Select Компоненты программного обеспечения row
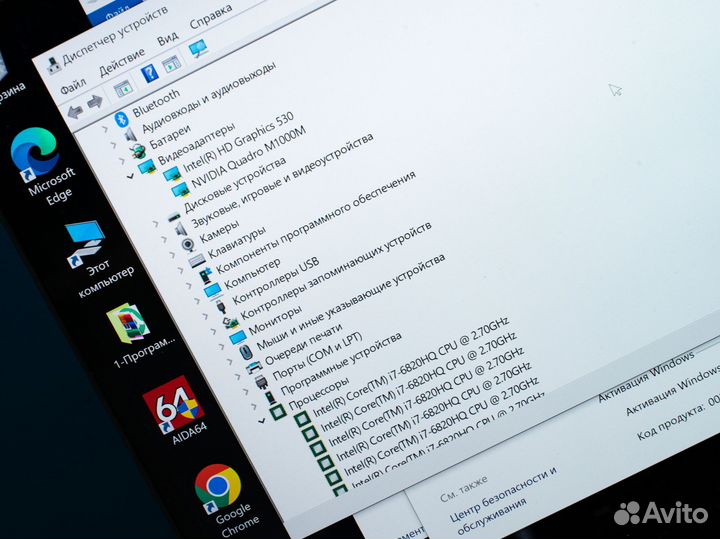The image size is (720, 539). [316, 223]
